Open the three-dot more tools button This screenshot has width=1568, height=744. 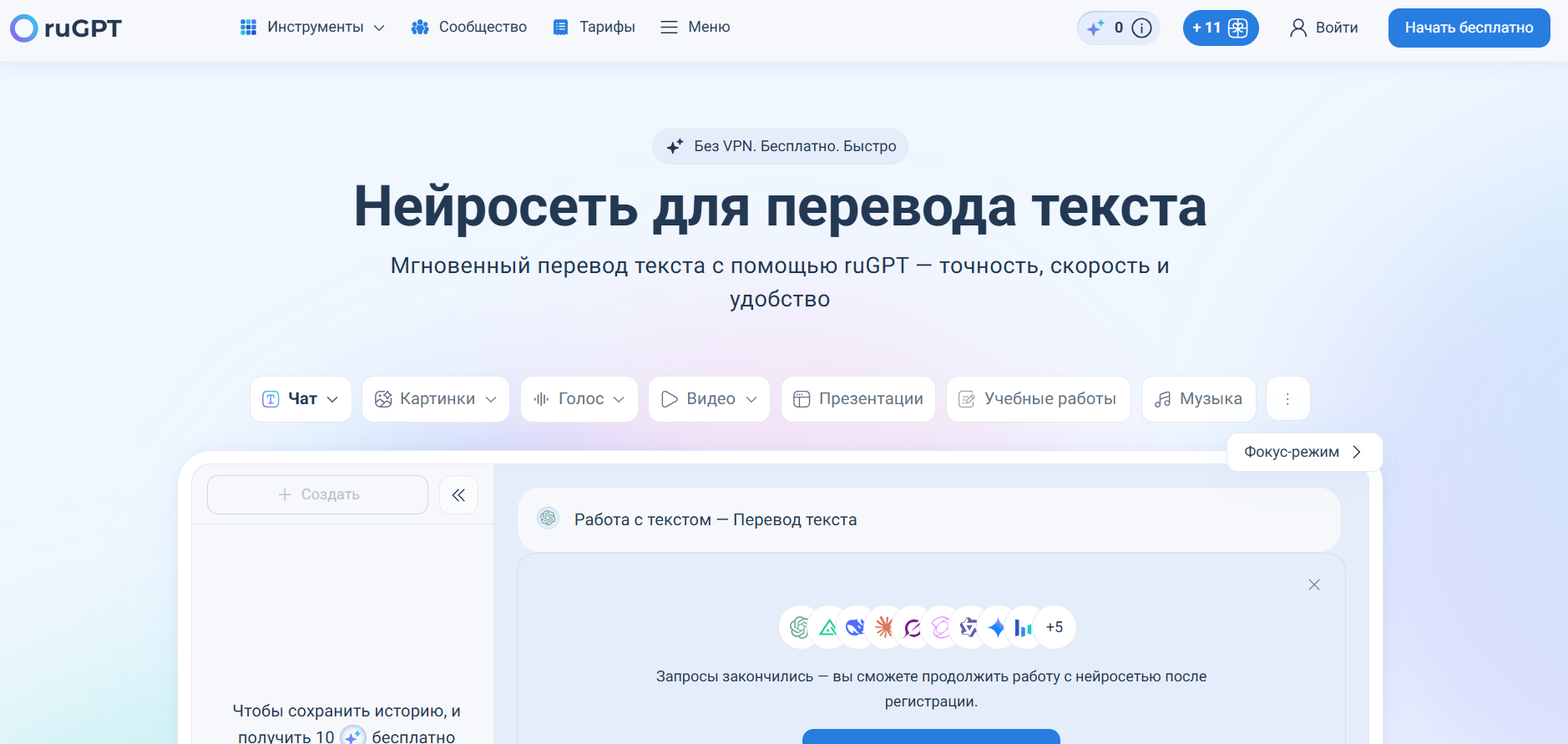[1287, 399]
